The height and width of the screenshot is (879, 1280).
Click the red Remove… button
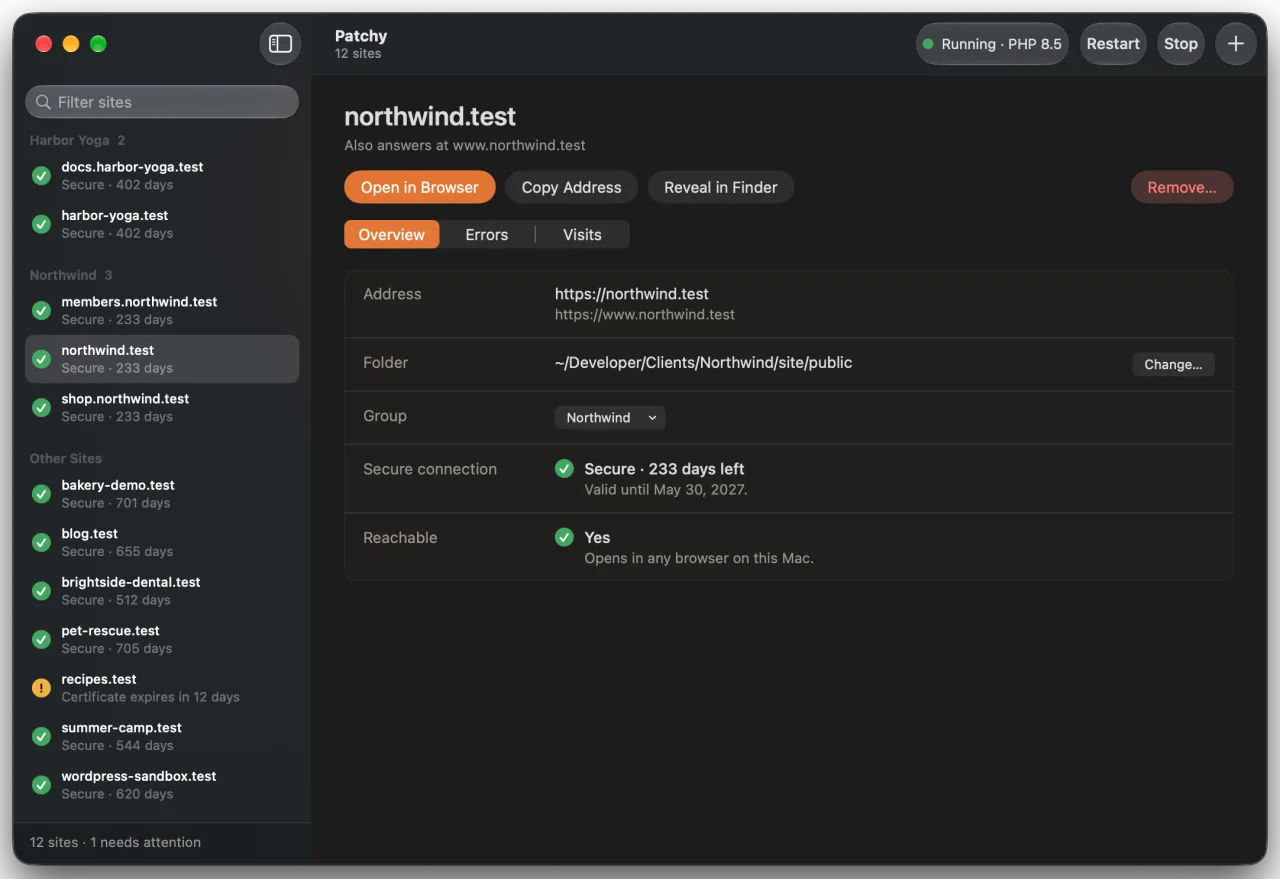(x=1182, y=187)
